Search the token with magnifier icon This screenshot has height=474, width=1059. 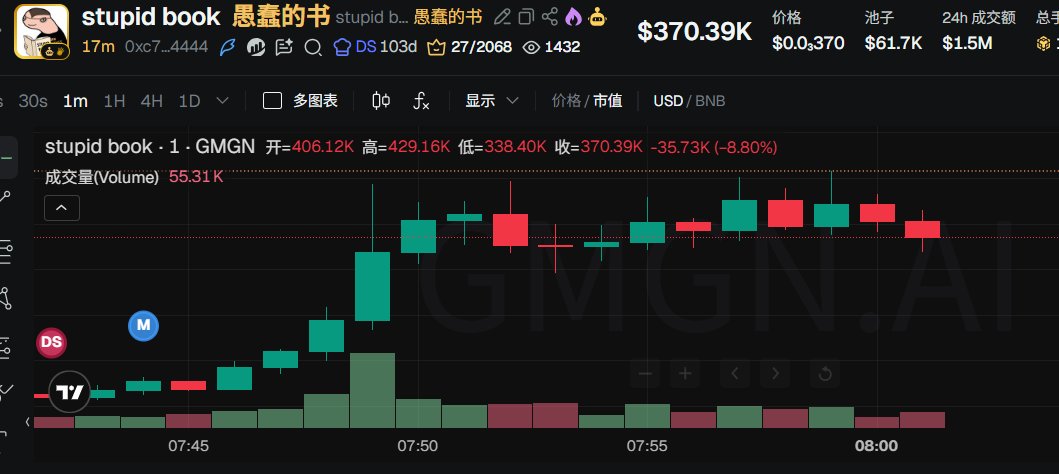tap(313, 47)
